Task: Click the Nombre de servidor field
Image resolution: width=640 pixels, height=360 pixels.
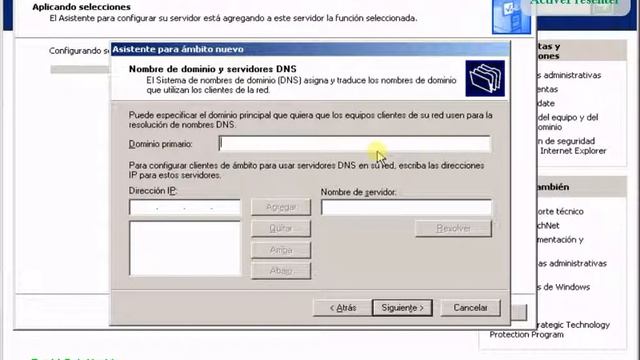Action: 406,207
